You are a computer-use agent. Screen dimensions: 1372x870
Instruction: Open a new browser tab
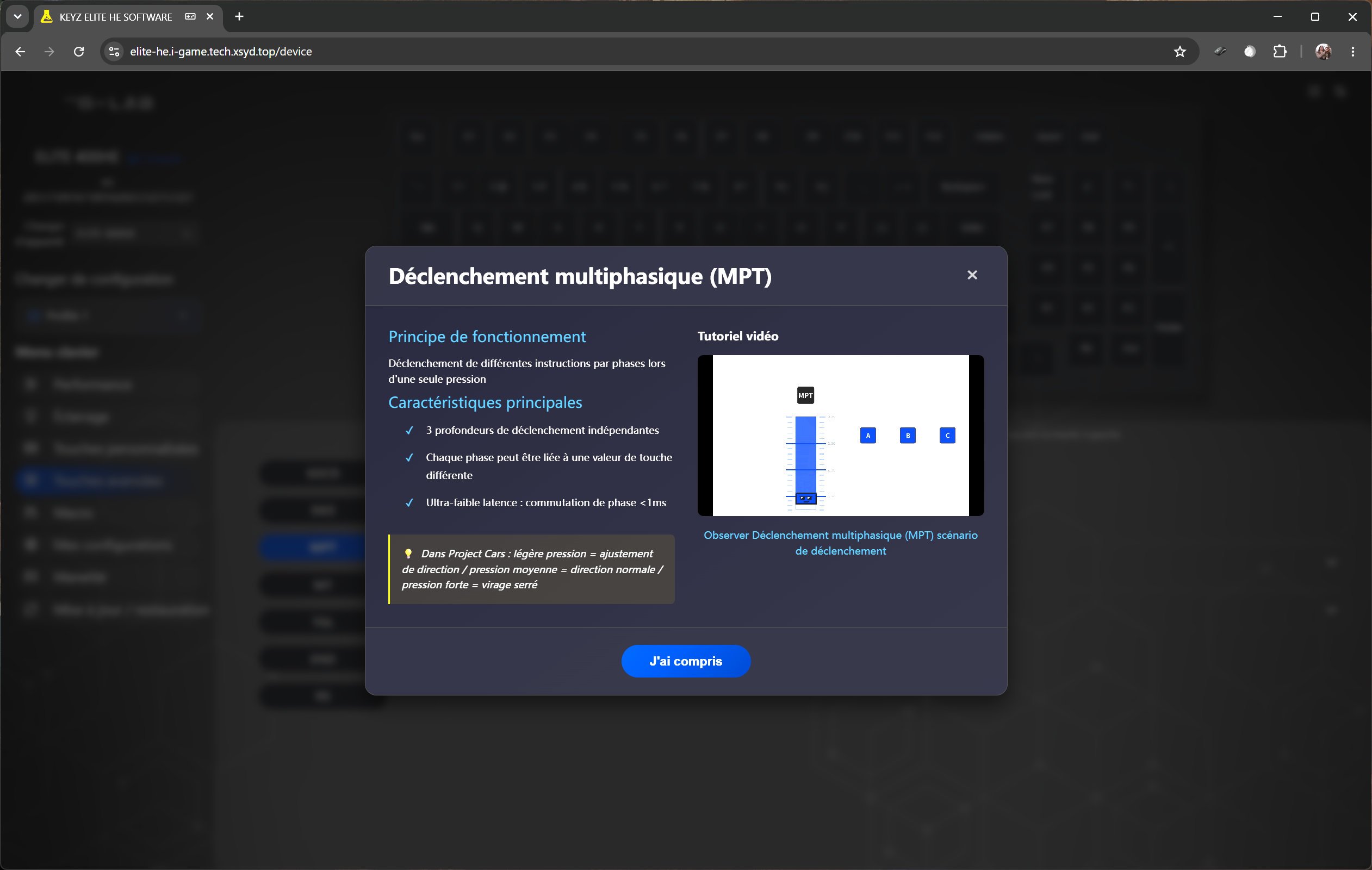pyautogui.click(x=239, y=16)
